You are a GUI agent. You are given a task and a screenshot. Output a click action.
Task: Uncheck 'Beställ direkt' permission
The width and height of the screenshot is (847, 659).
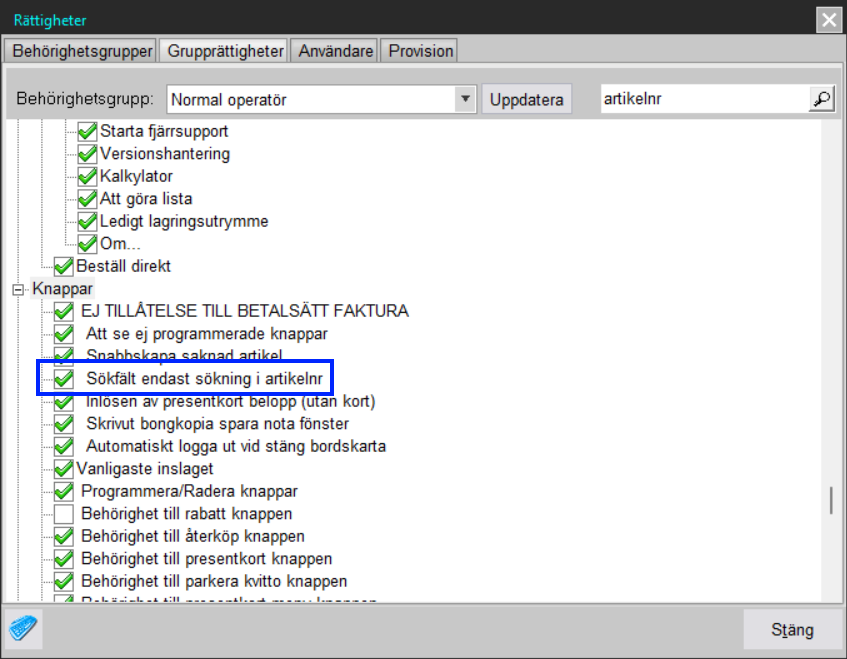click(x=65, y=266)
